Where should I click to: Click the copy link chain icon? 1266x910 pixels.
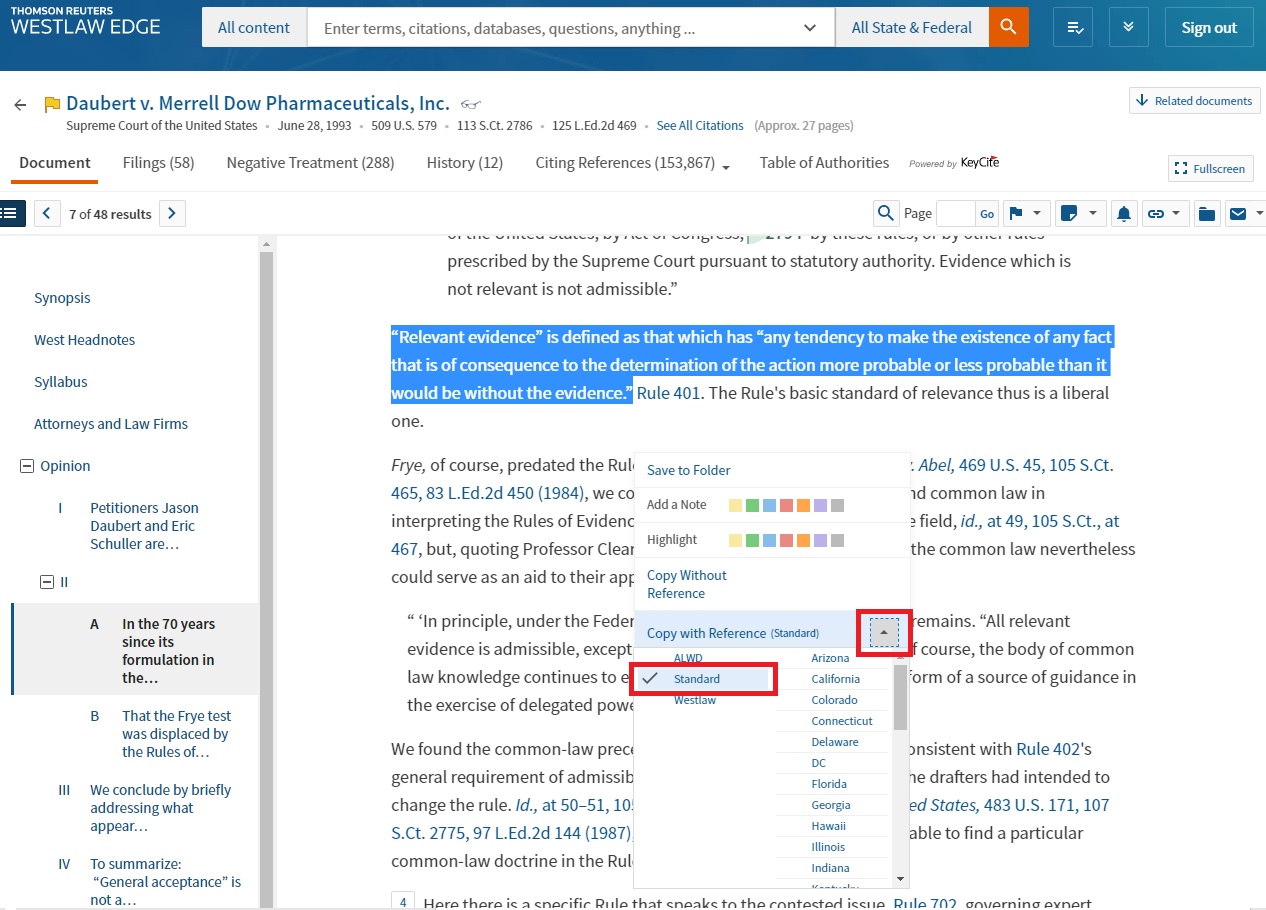(x=1157, y=213)
